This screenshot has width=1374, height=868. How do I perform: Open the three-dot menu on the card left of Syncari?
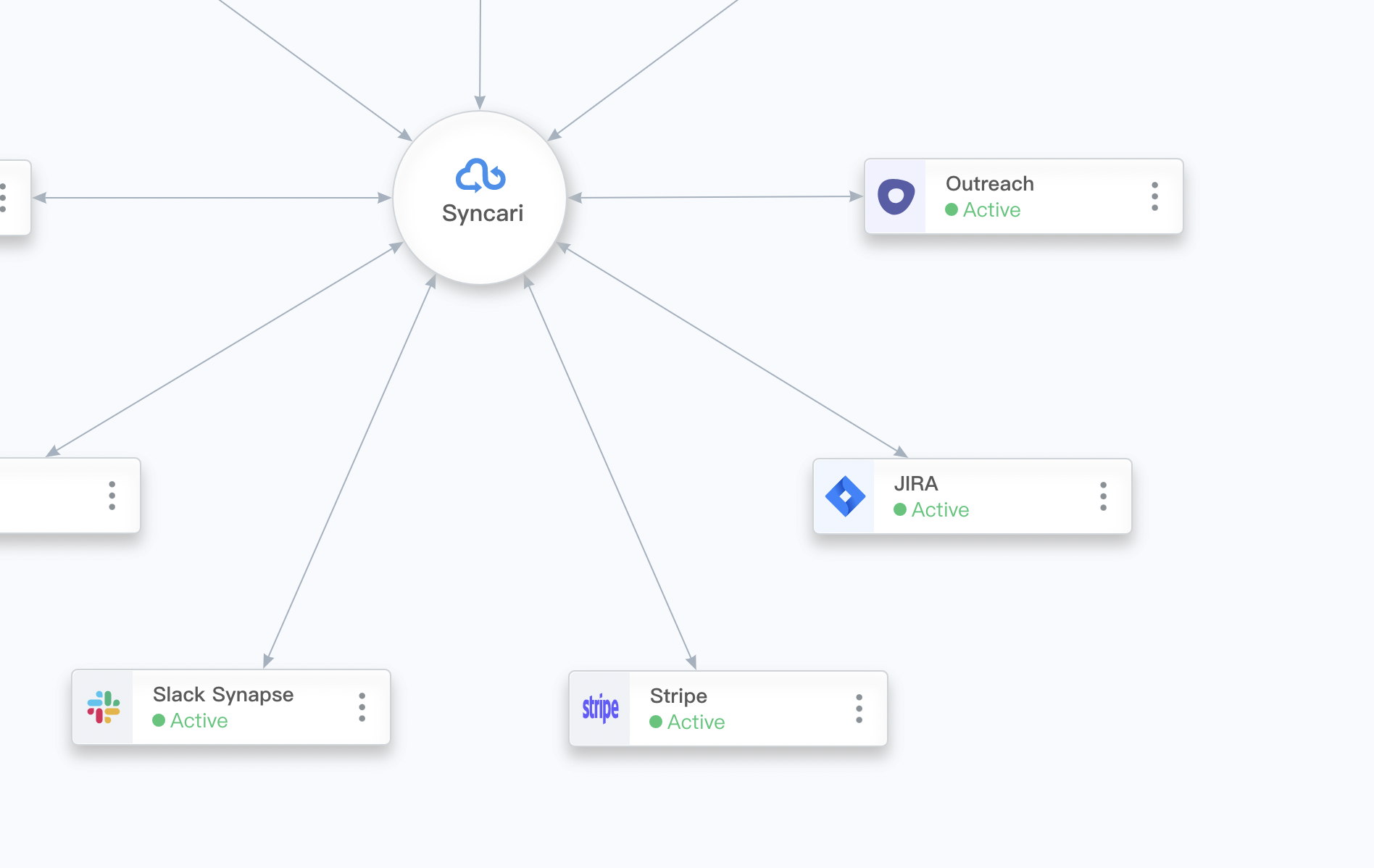4,197
